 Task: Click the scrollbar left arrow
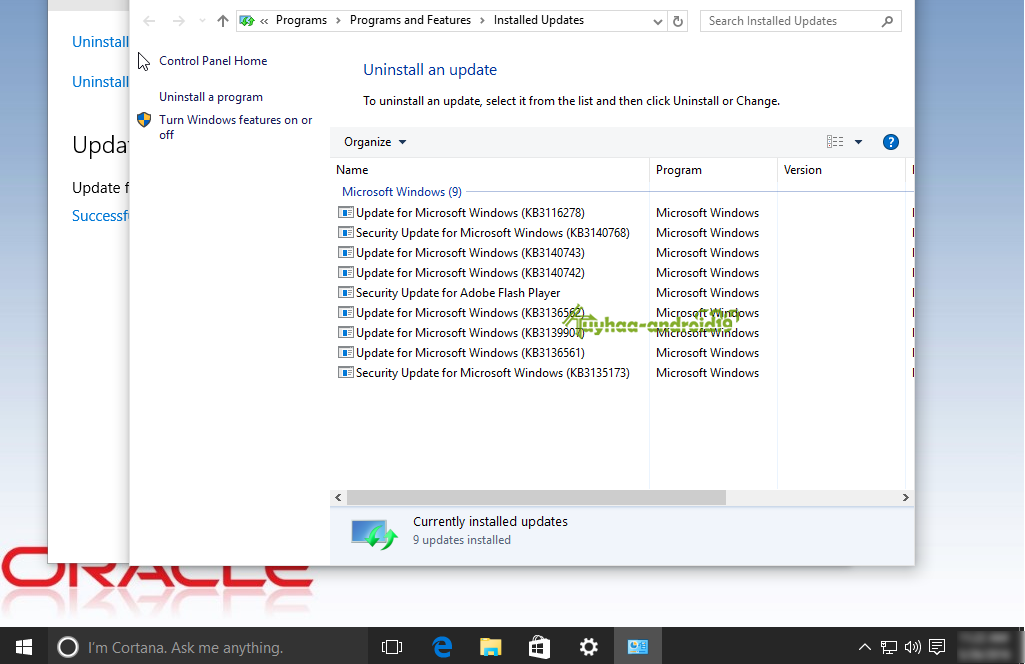click(338, 497)
